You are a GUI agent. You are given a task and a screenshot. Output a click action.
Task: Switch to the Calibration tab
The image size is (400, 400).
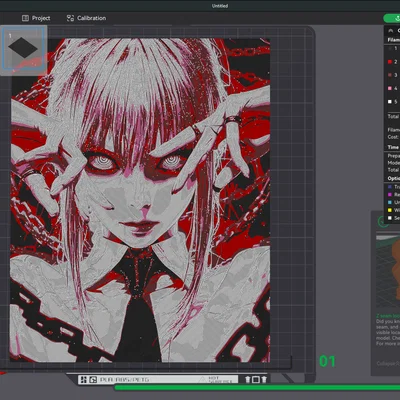tap(86, 18)
